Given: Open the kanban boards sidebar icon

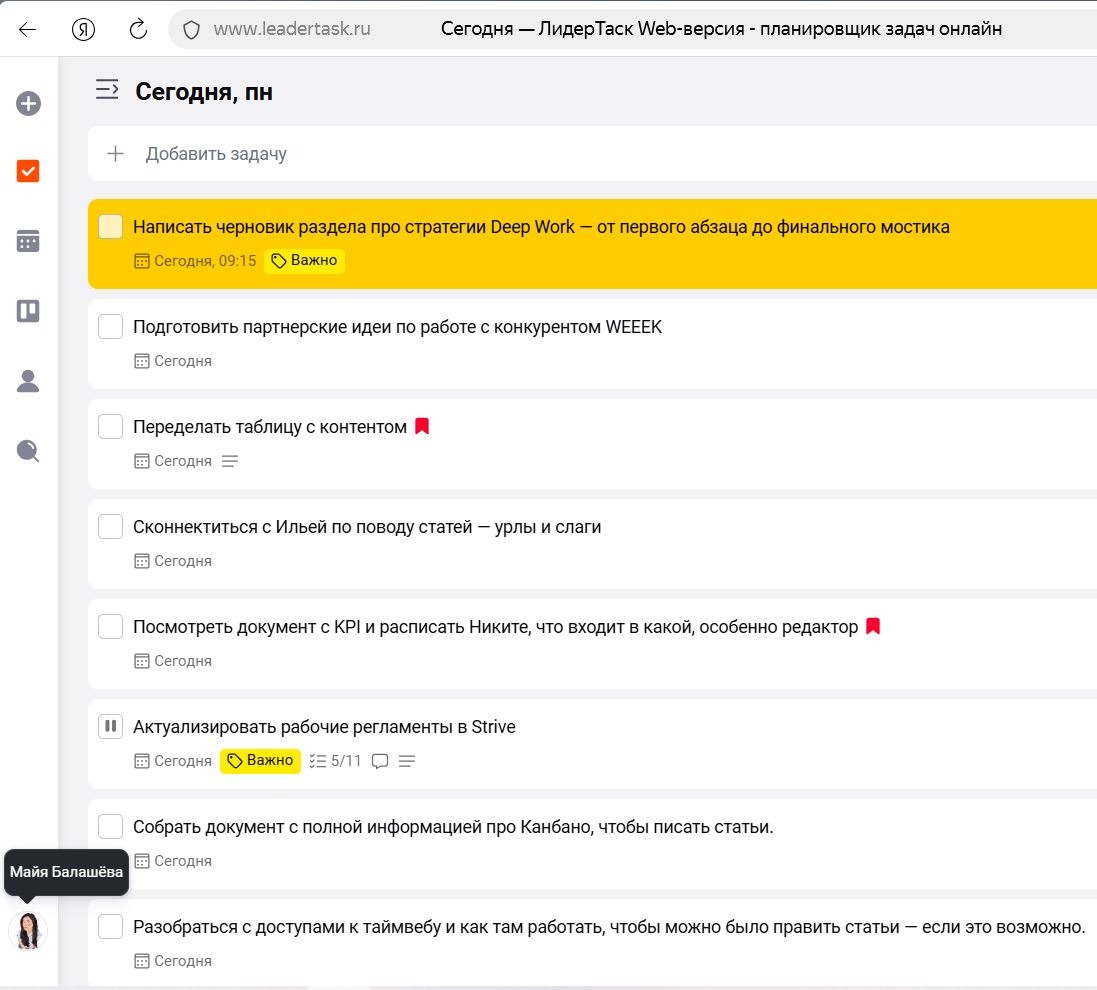Looking at the screenshot, I should pos(28,311).
